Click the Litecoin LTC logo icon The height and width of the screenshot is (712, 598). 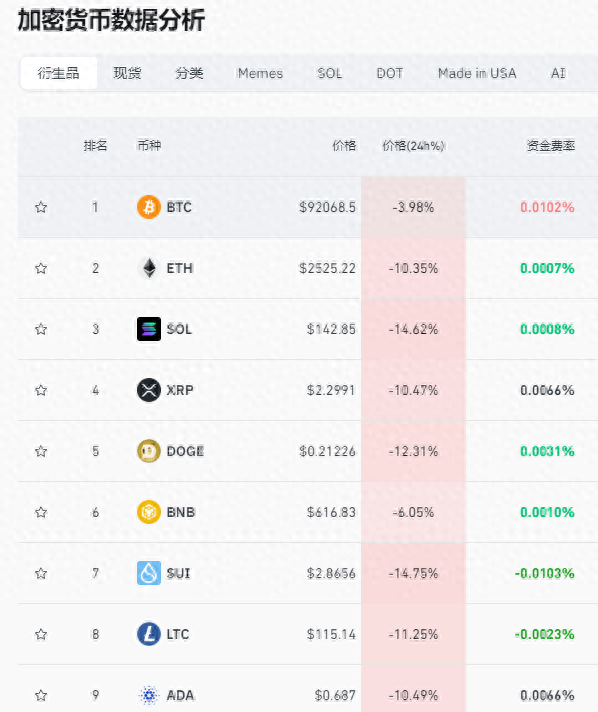tap(149, 634)
